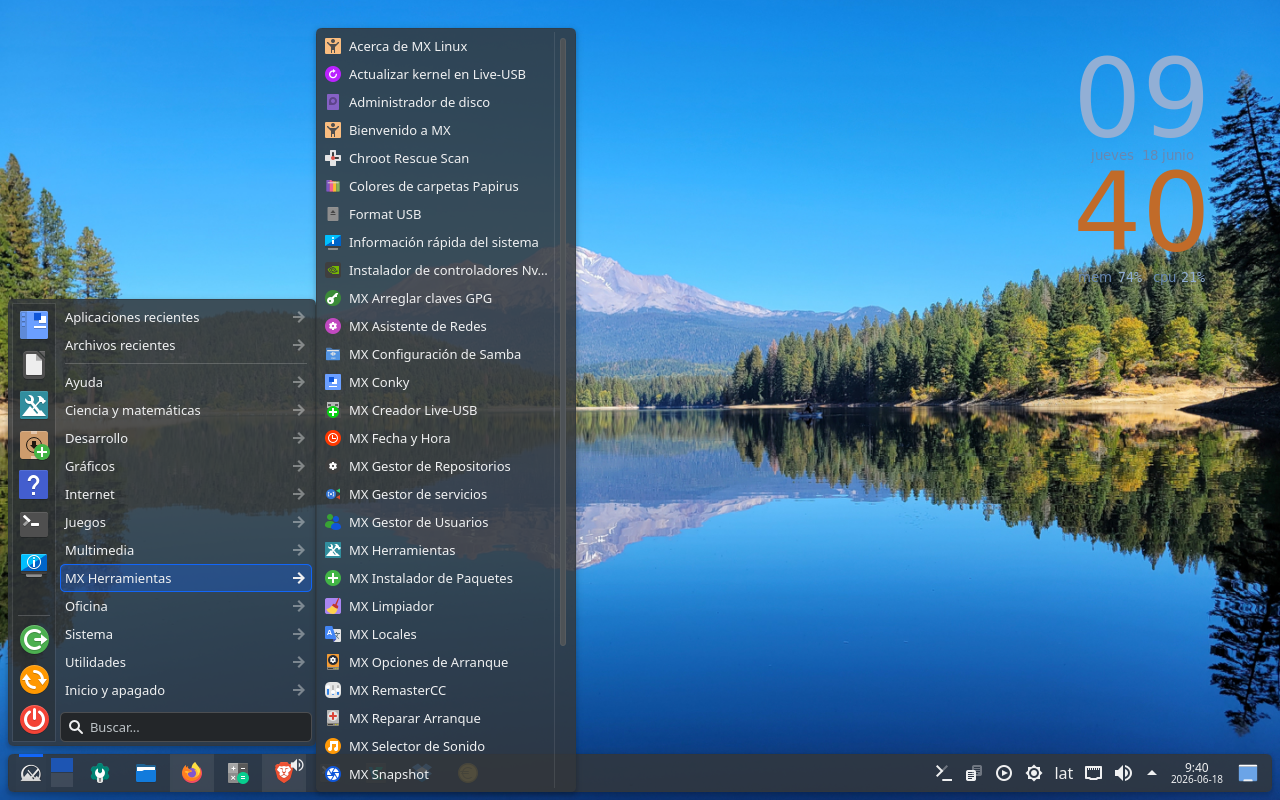Image resolution: width=1280 pixels, height=800 pixels.
Task: Open MX Fecha y Hora
Action: pyautogui.click(x=436, y=438)
